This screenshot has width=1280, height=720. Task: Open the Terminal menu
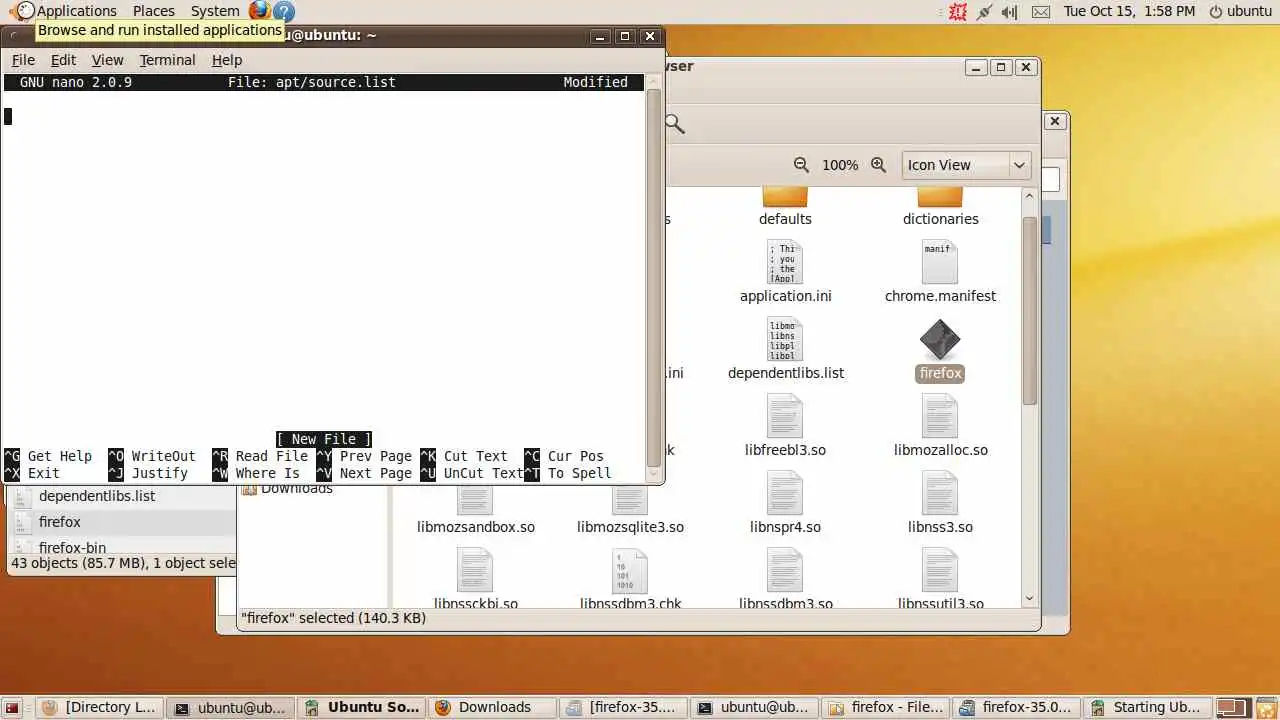(x=167, y=60)
